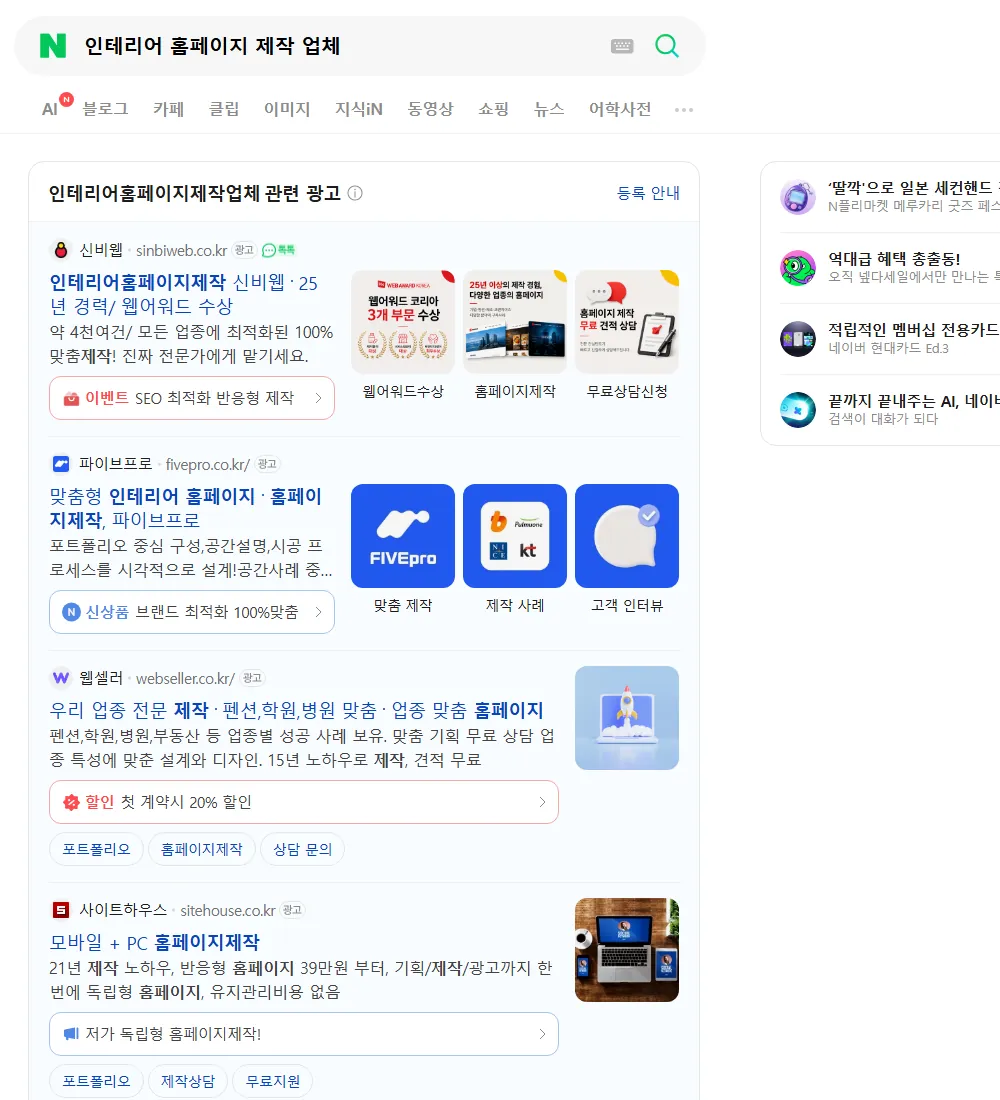Open the AI search tab
The width and height of the screenshot is (1000, 1100).
[x=50, y=109]
